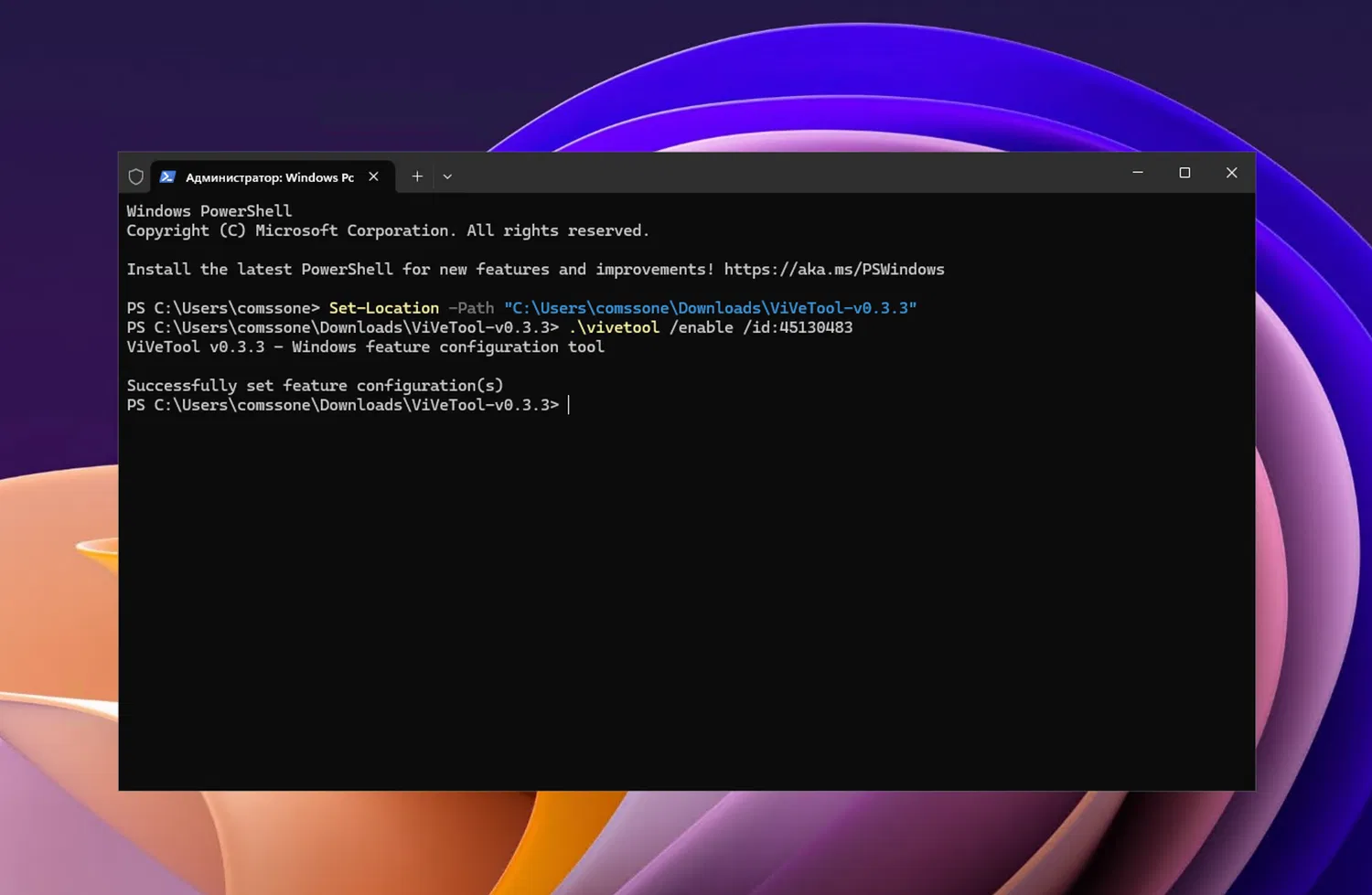Open the https://aka.ms/PSWindows link
Screen dimensions: 1372x895
(834, 270)
